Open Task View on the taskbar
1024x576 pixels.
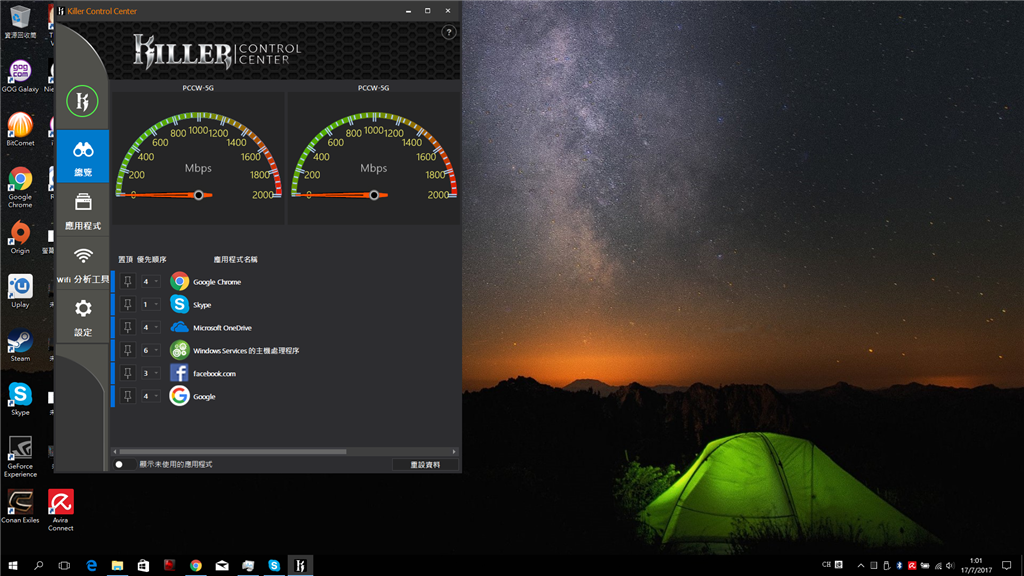[64, 566]
